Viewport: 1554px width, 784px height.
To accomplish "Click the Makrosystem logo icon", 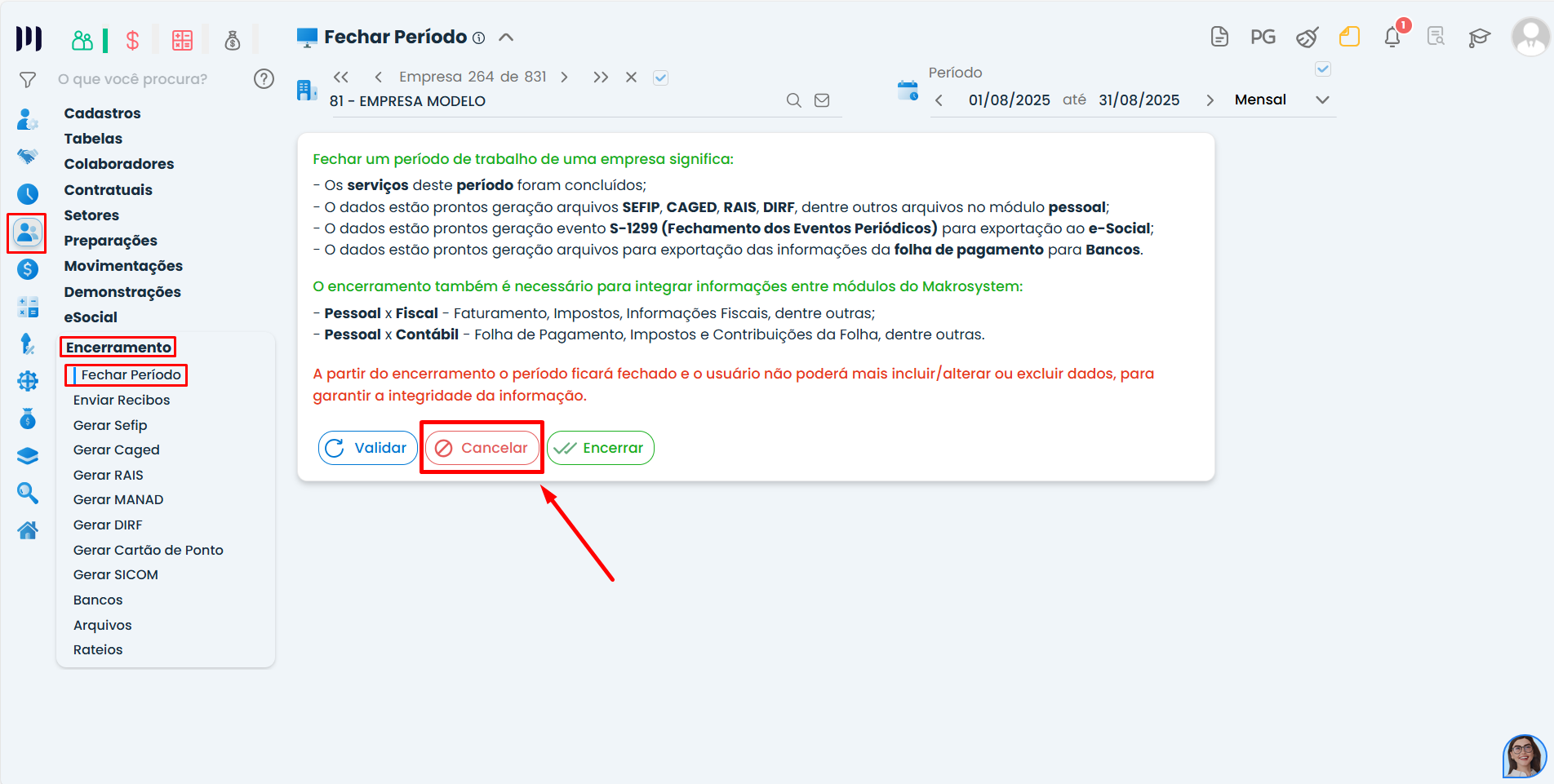I will pos(29,38).
